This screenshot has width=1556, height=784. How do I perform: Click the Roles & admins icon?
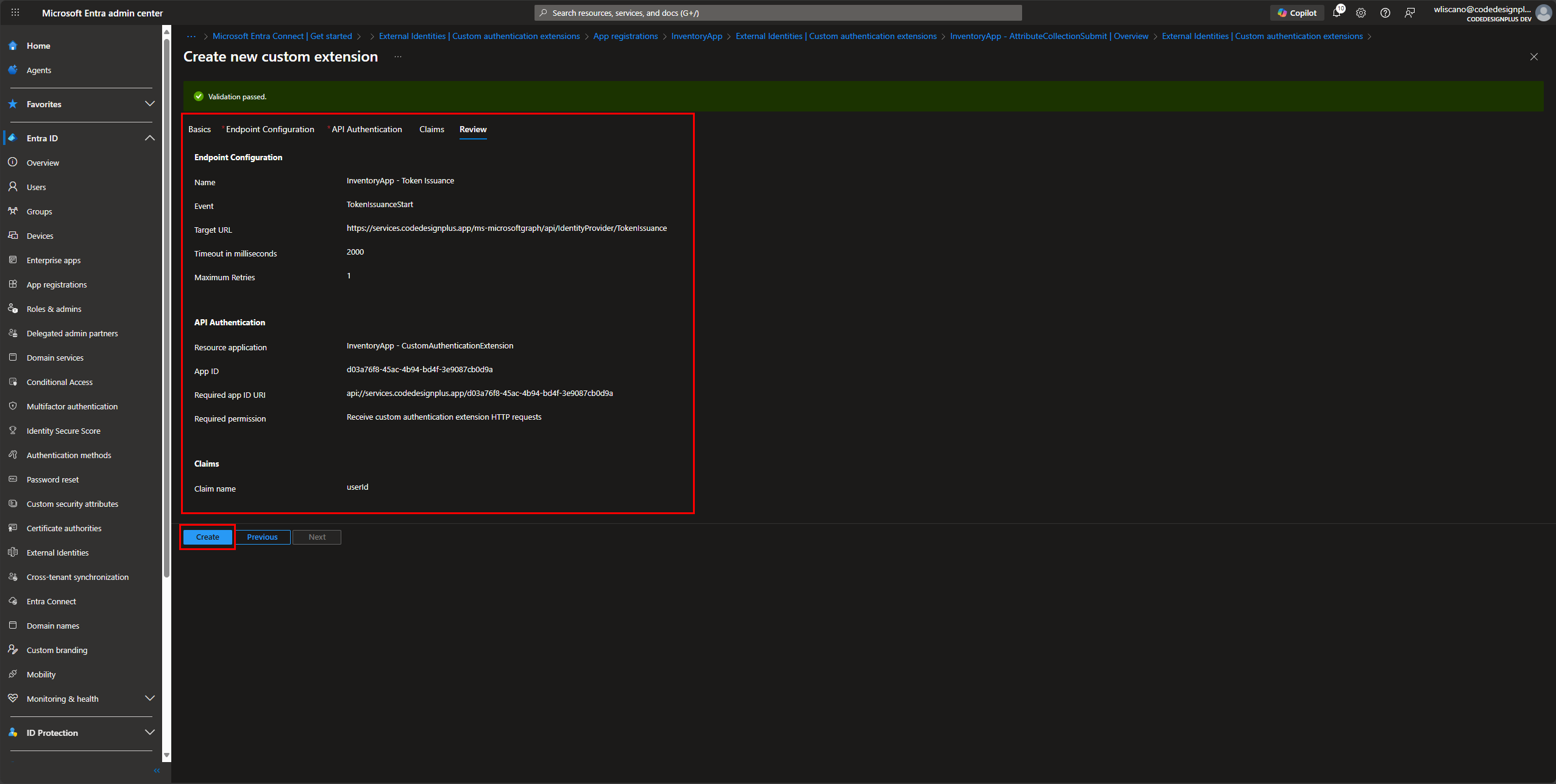tap(13, 309)
